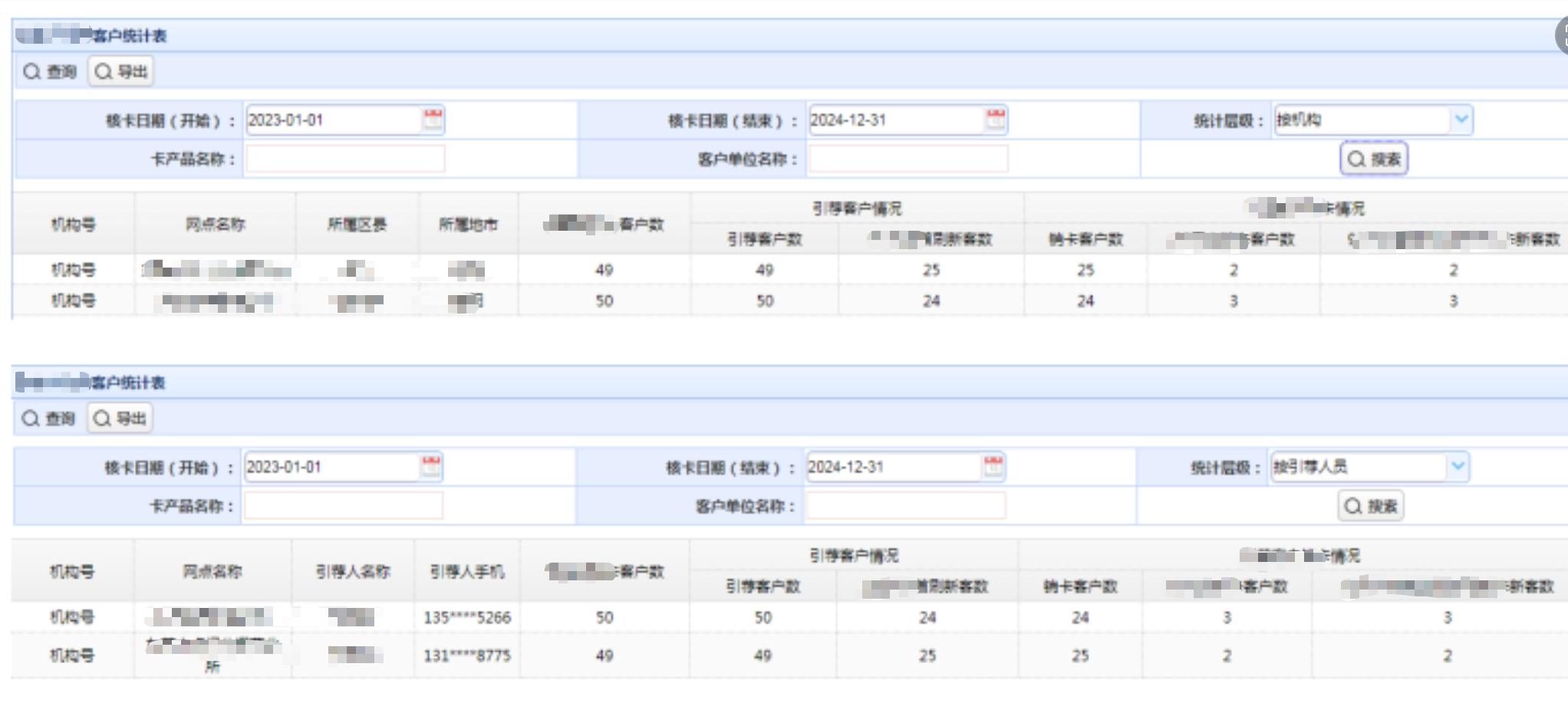The width and height of the screenshot is (1568, 703).
Task: Click end date field 2024-12-31 in upper panel
Action: pyautogui.click(x=896, y=120)
